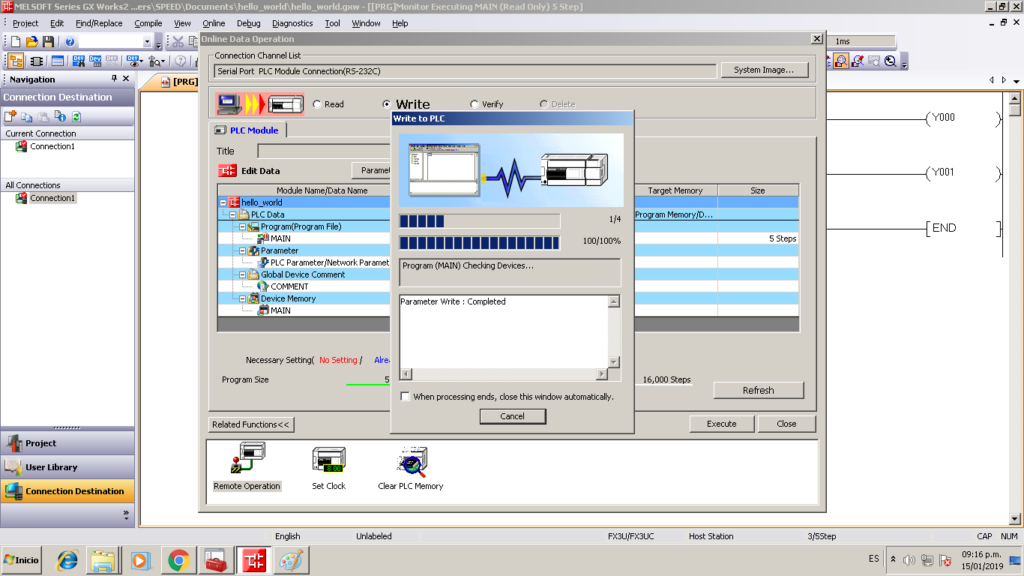1024x576 pixels.
Task: Click the monitor write-mode magnifier icon
Action: (857, 61)
